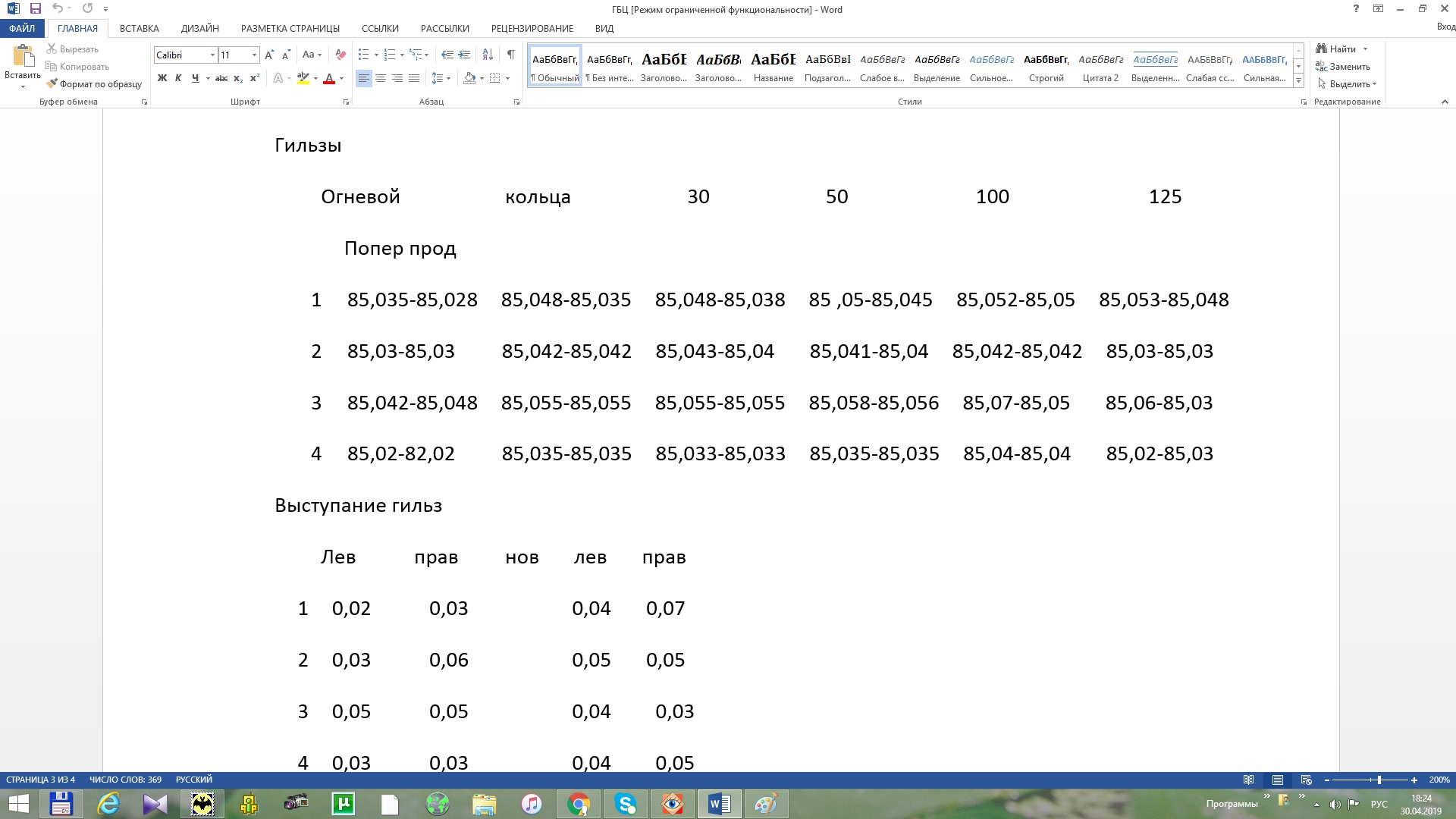Screen dimensions: 1456x819
Task: Click the increase indent icon
Action: [464, 55]
